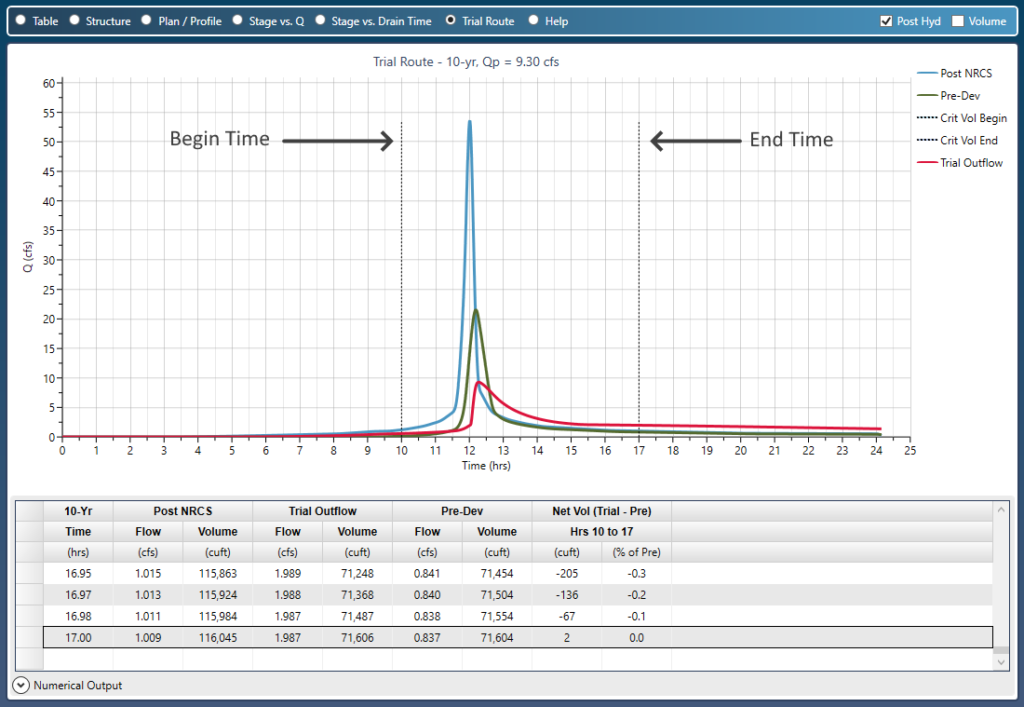Enable the Volume checkbox
The image size is (1024, 707).
click(x=958, y=21)
